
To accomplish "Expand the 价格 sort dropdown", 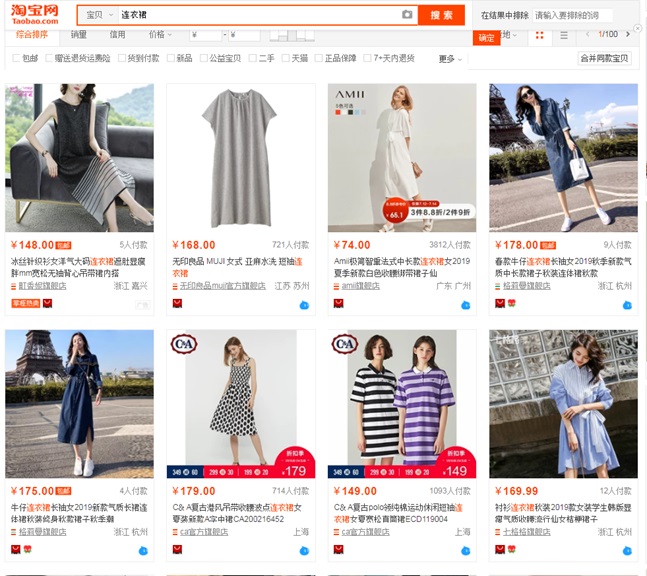I will click(x=160, y=35).
